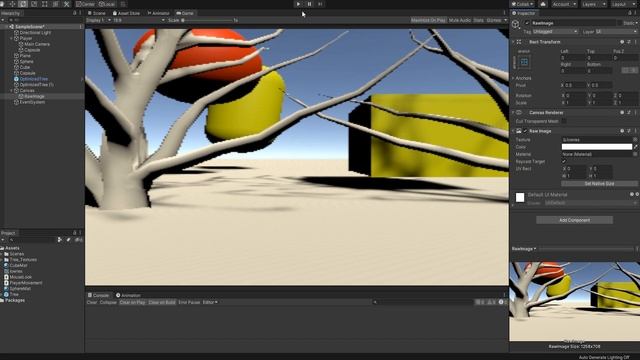Image resolution: width=640 pixels, height=360 pixels.
Task: Toggle Raw Image component enabled checkbox
Action: [x=525, y=131]
